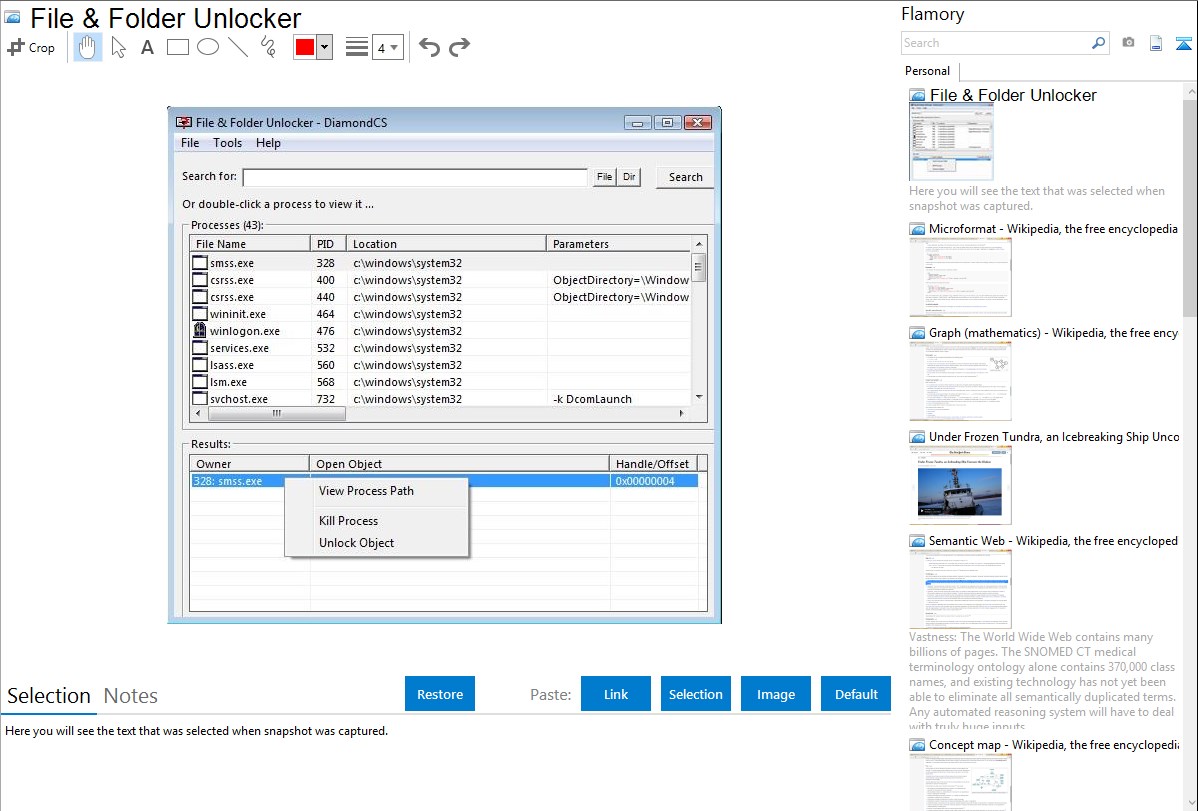1198x811 pixels.
Task: Open the File menu in Unlocker
Action: click(x=190, y=143)
